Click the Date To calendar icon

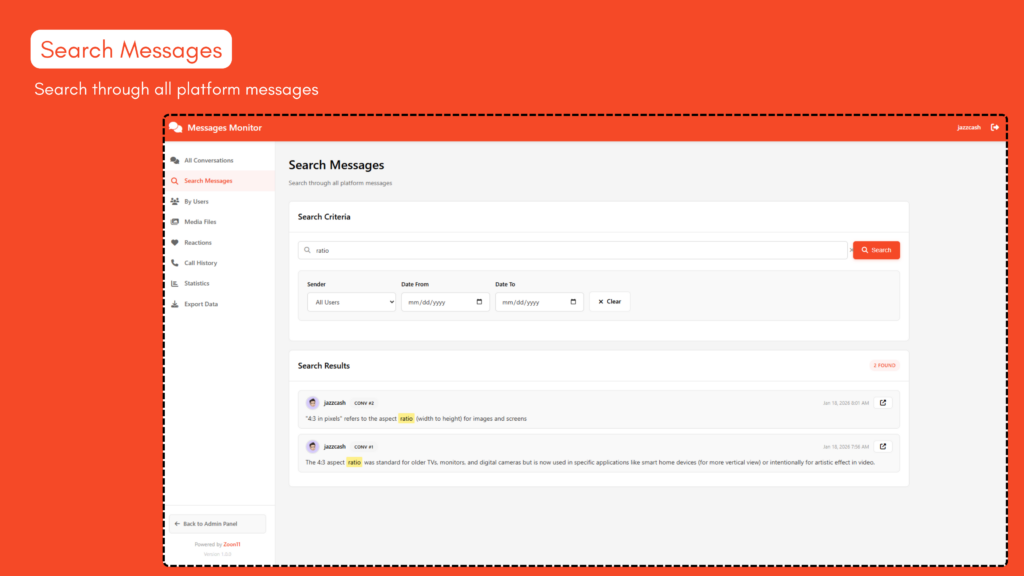(x=573, y=302)
